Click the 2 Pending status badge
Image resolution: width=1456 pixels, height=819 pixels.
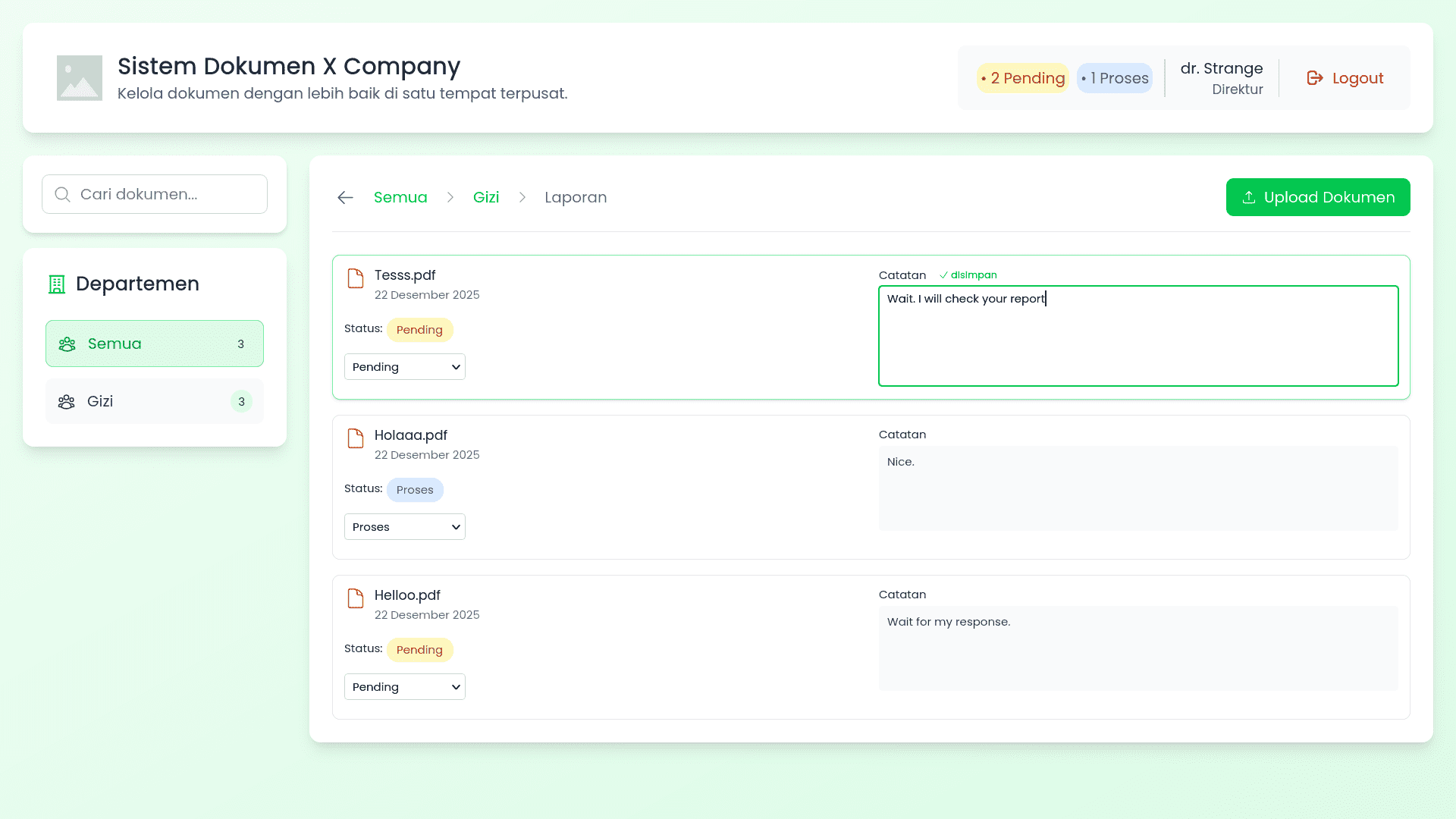pyautogui.click(x=1022, y=78)
